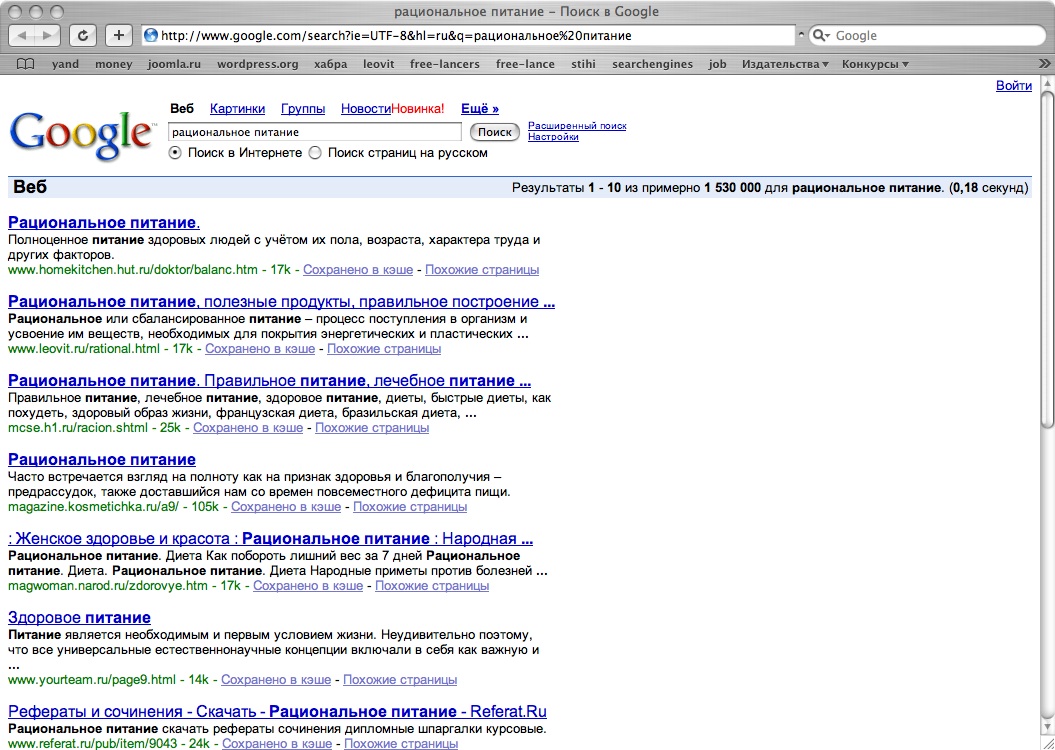Click the globe site icon in the address bar
1055x750 pixels.
tap(151, 36)
